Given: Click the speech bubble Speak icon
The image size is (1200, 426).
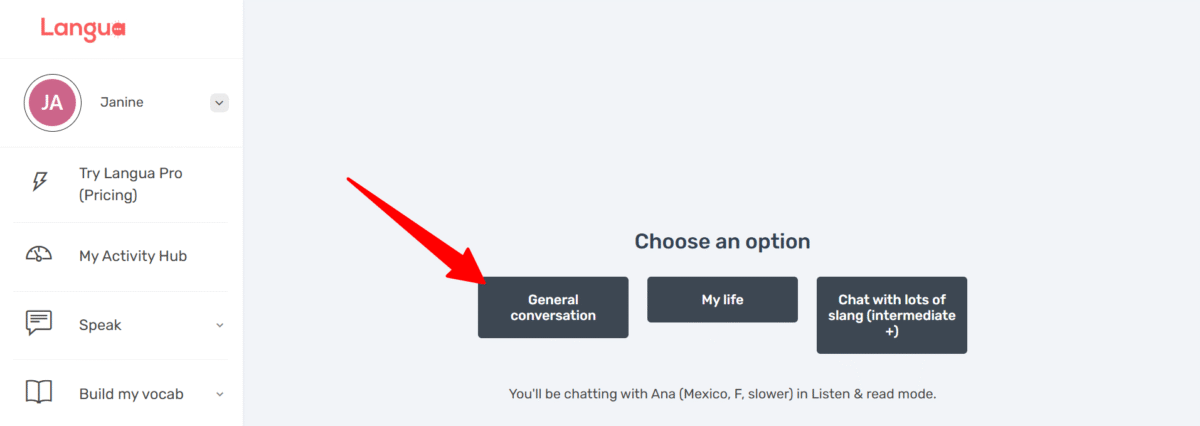Looking at the screenshot, I should click(x=39, y=323).
